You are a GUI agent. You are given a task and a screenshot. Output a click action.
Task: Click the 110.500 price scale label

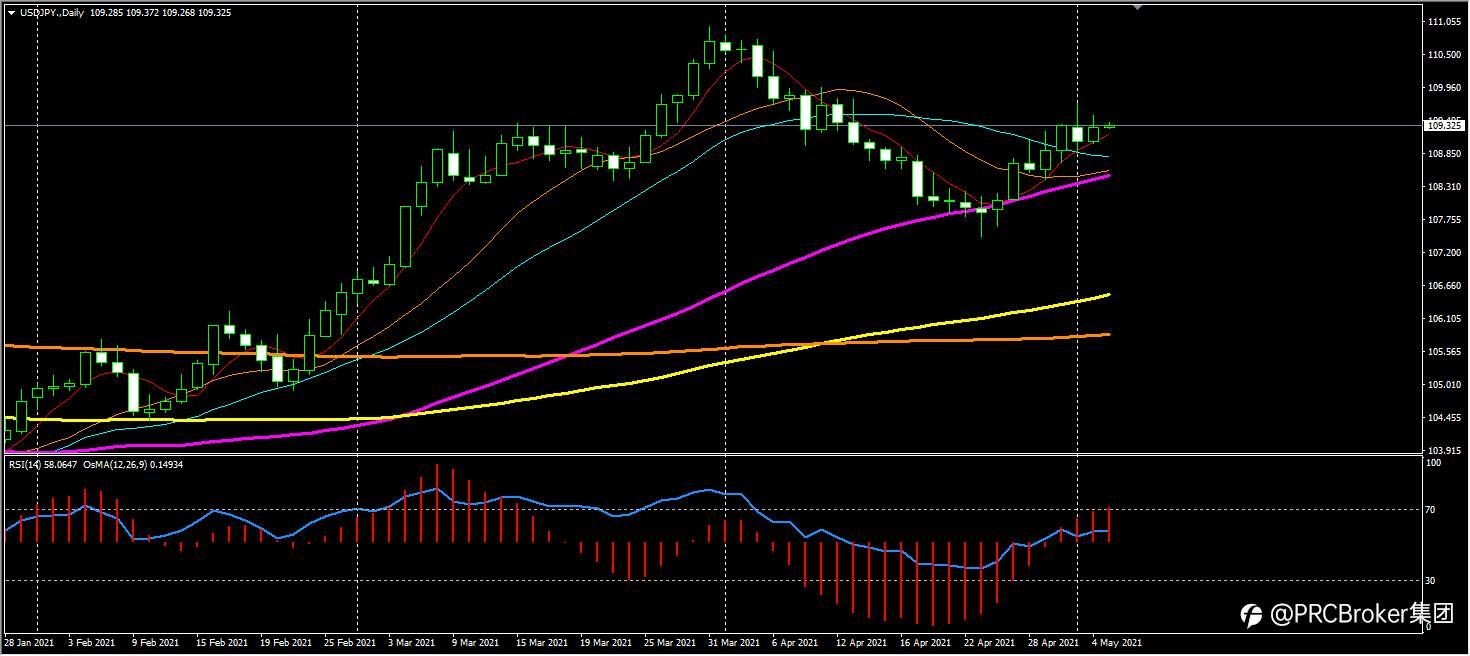(x=1445, y=55)
